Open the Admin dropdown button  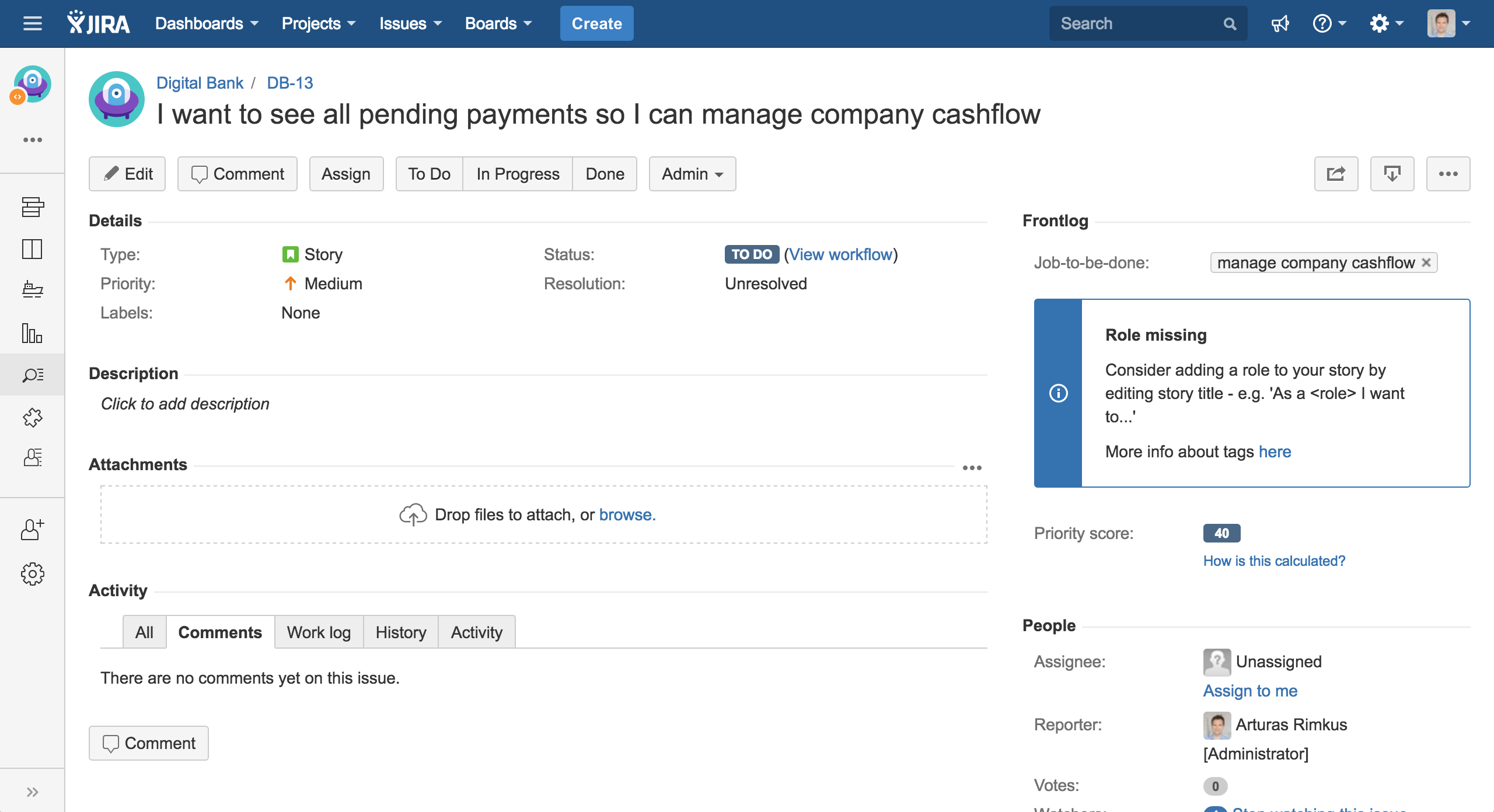(x=692, y=174)
